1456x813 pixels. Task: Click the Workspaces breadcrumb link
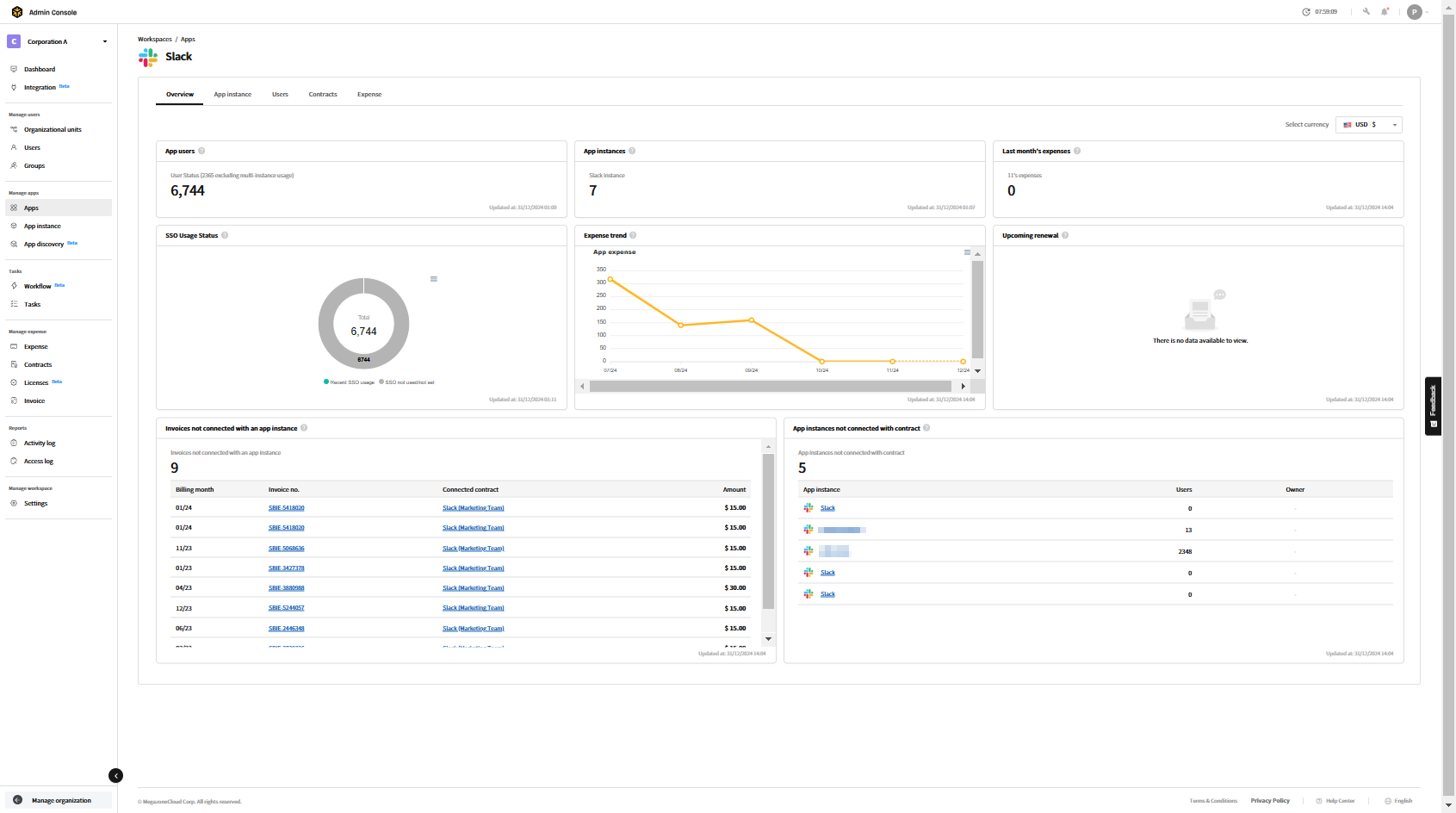(x=155, y=39)
